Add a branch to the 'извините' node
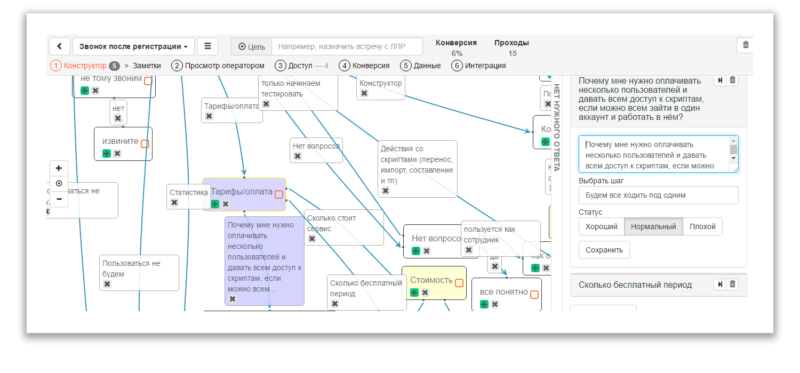This screenshot has height=373, width=800. coord(106,153)
